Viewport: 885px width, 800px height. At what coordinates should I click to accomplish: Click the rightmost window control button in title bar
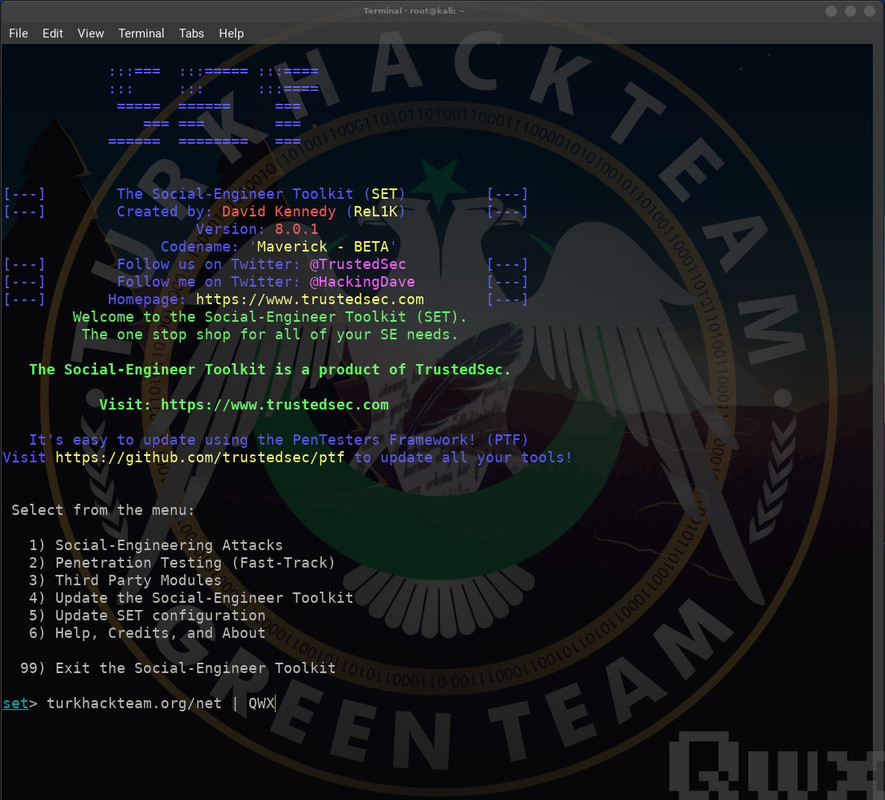870,11
